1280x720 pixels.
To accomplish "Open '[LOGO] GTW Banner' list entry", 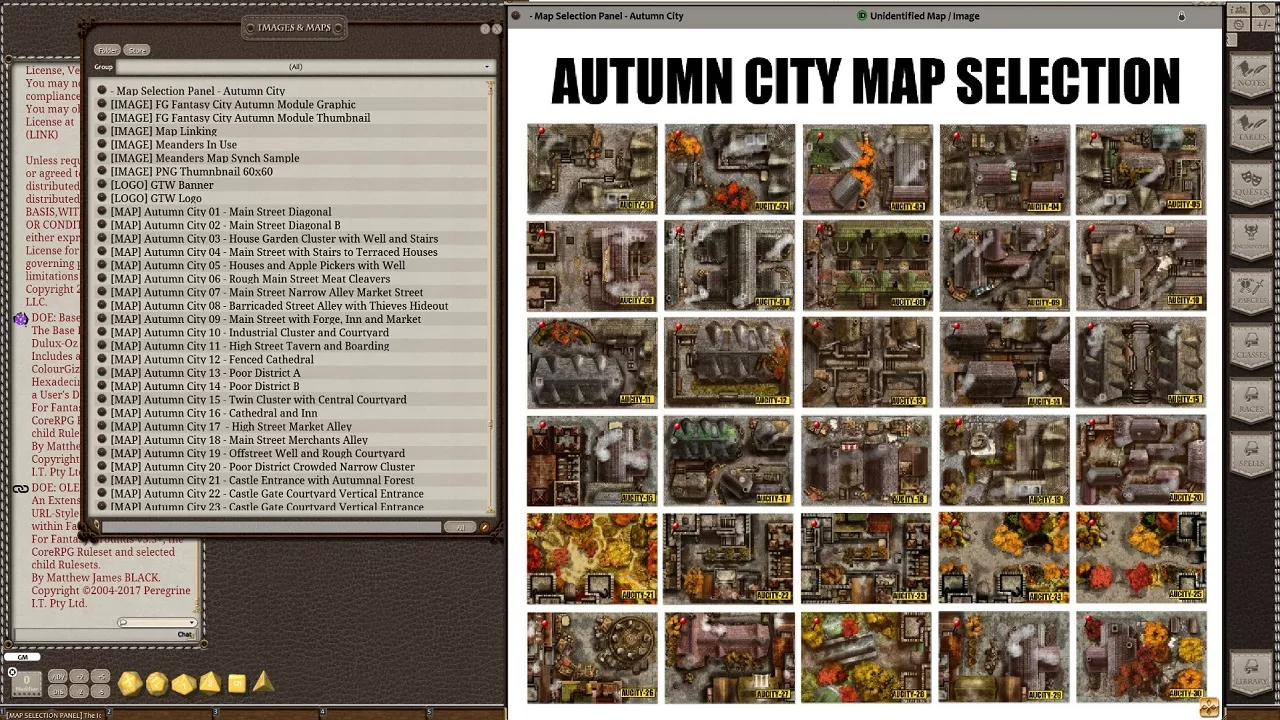I will pos(161,185).
